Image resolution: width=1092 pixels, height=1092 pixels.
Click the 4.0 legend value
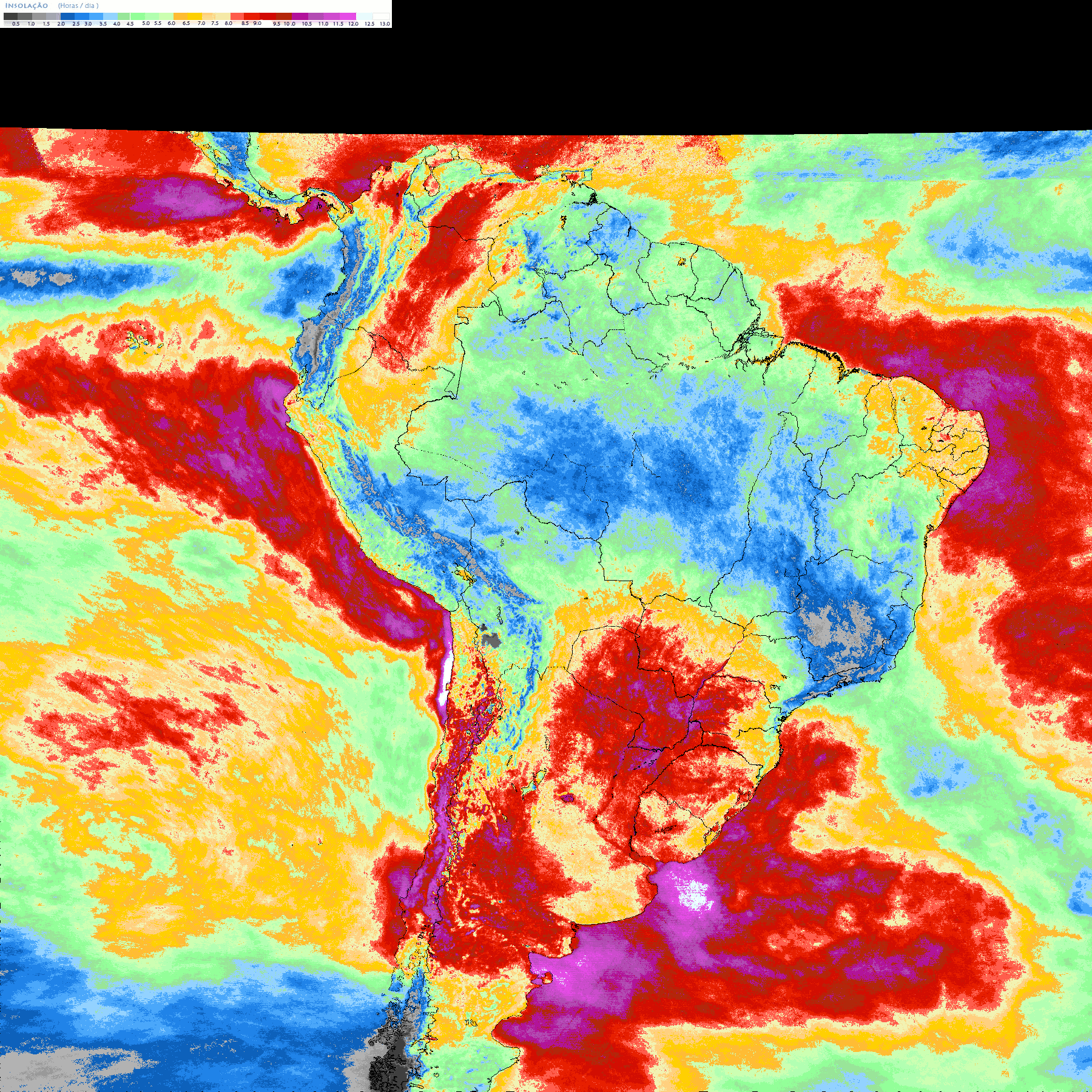[x=116, y=24]
